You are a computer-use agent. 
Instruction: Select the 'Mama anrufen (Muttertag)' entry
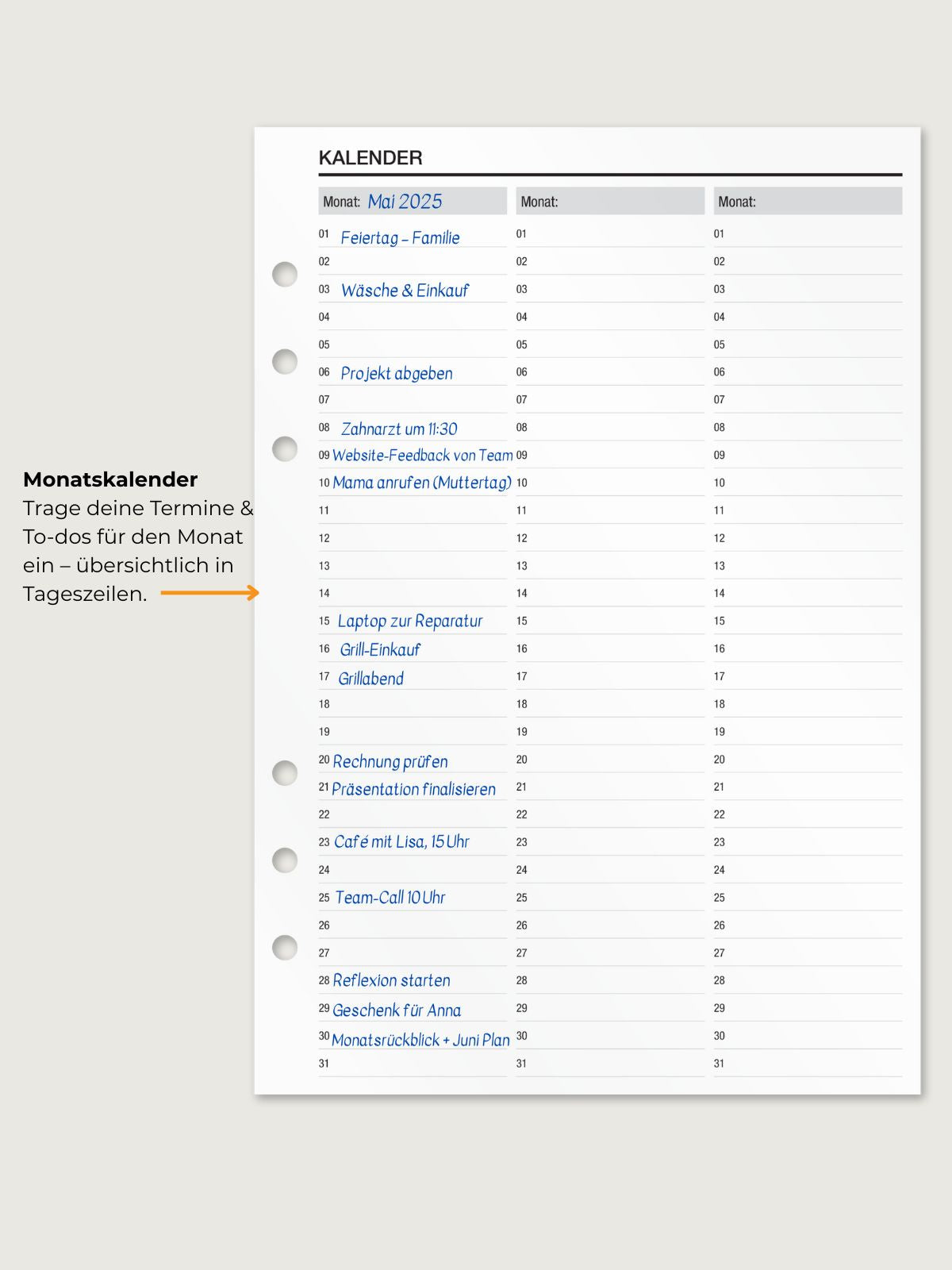pyautogui.click(x=422, y=483)
